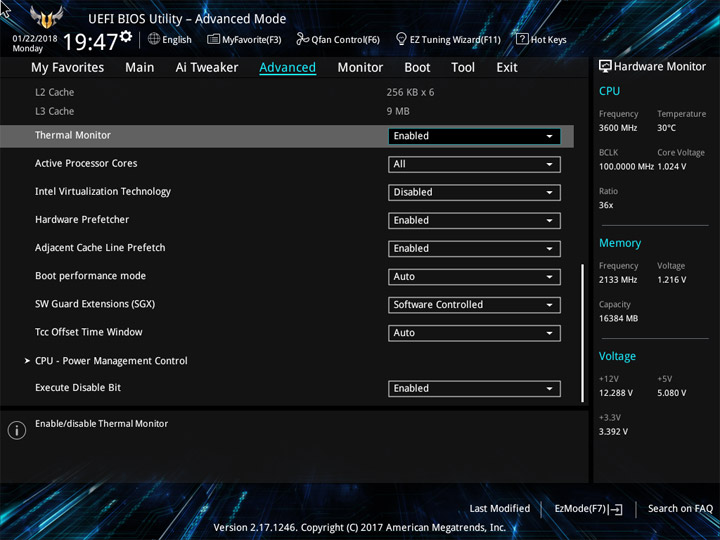720x540 pixels.
Task: Click the MyFavorite list icon
Action: tap(213, 39)
